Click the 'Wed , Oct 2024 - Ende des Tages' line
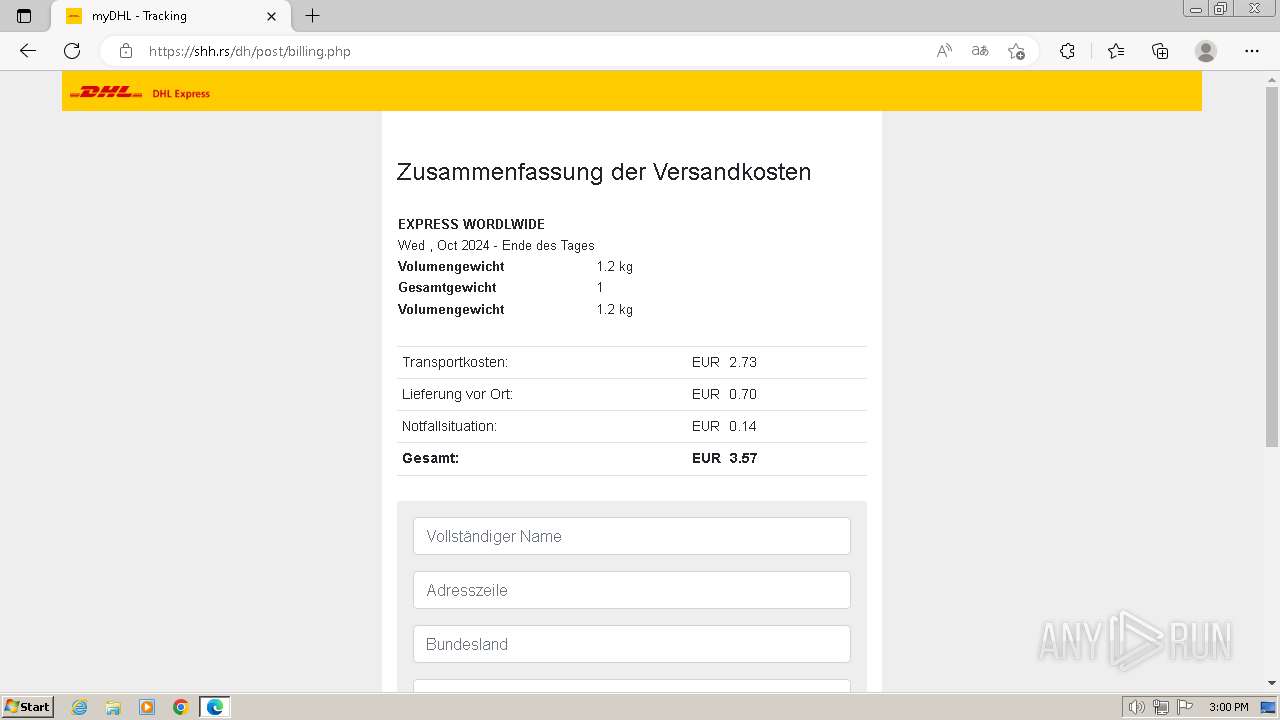The image size is (1280, 720). coord(496,245)
